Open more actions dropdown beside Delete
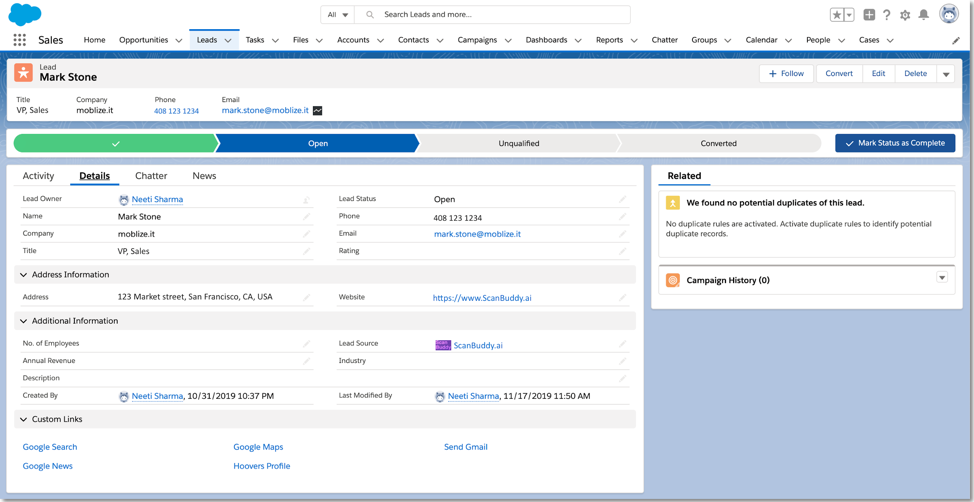 click(946, 74)
